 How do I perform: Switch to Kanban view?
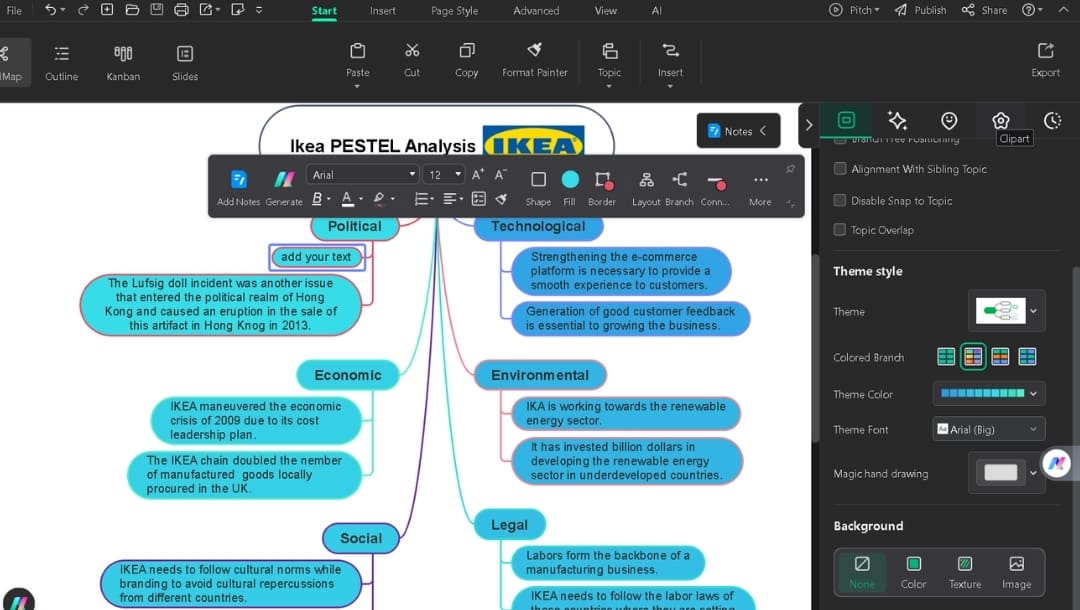123,63
